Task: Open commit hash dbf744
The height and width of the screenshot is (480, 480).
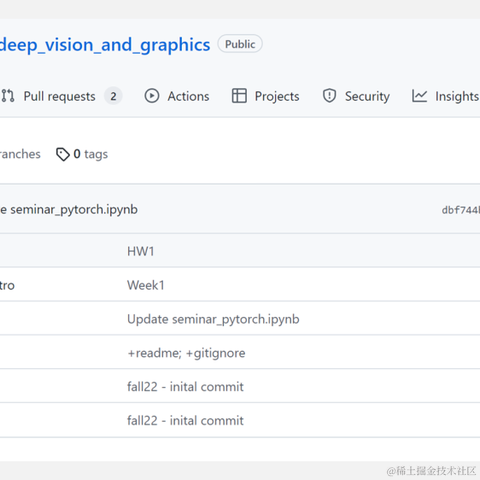Action: tap(461, 210)
